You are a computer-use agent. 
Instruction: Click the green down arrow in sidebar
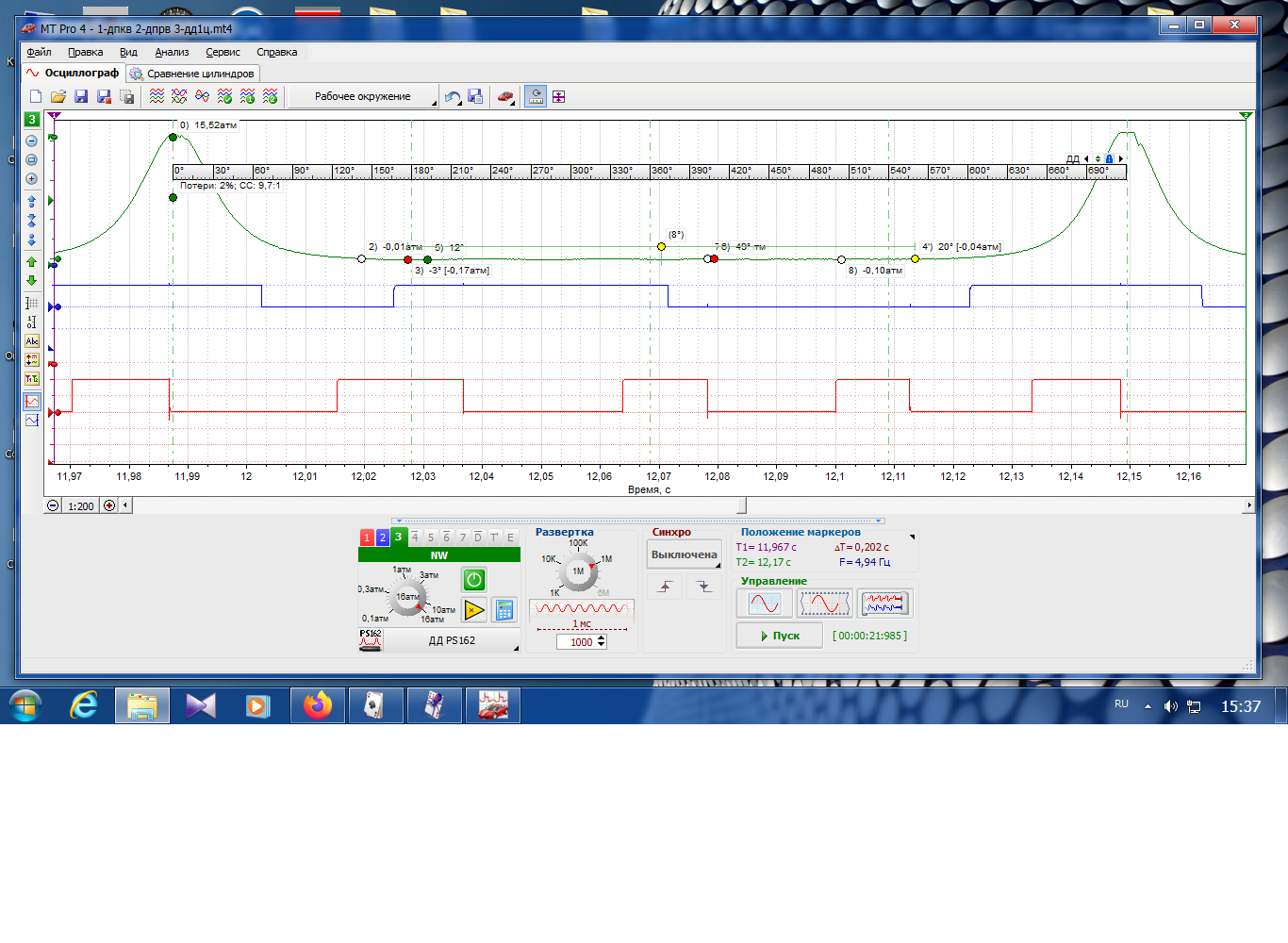(x=31, y=280)
